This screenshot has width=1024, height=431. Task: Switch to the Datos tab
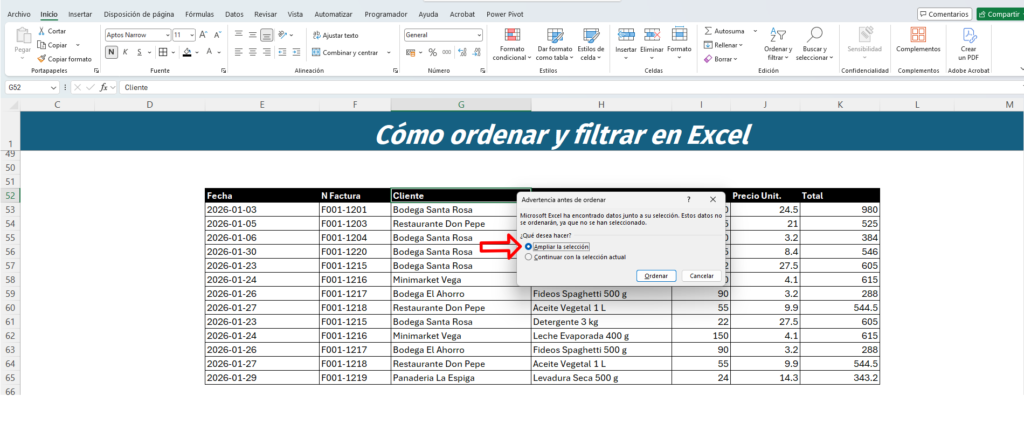[x=234, y=14]
